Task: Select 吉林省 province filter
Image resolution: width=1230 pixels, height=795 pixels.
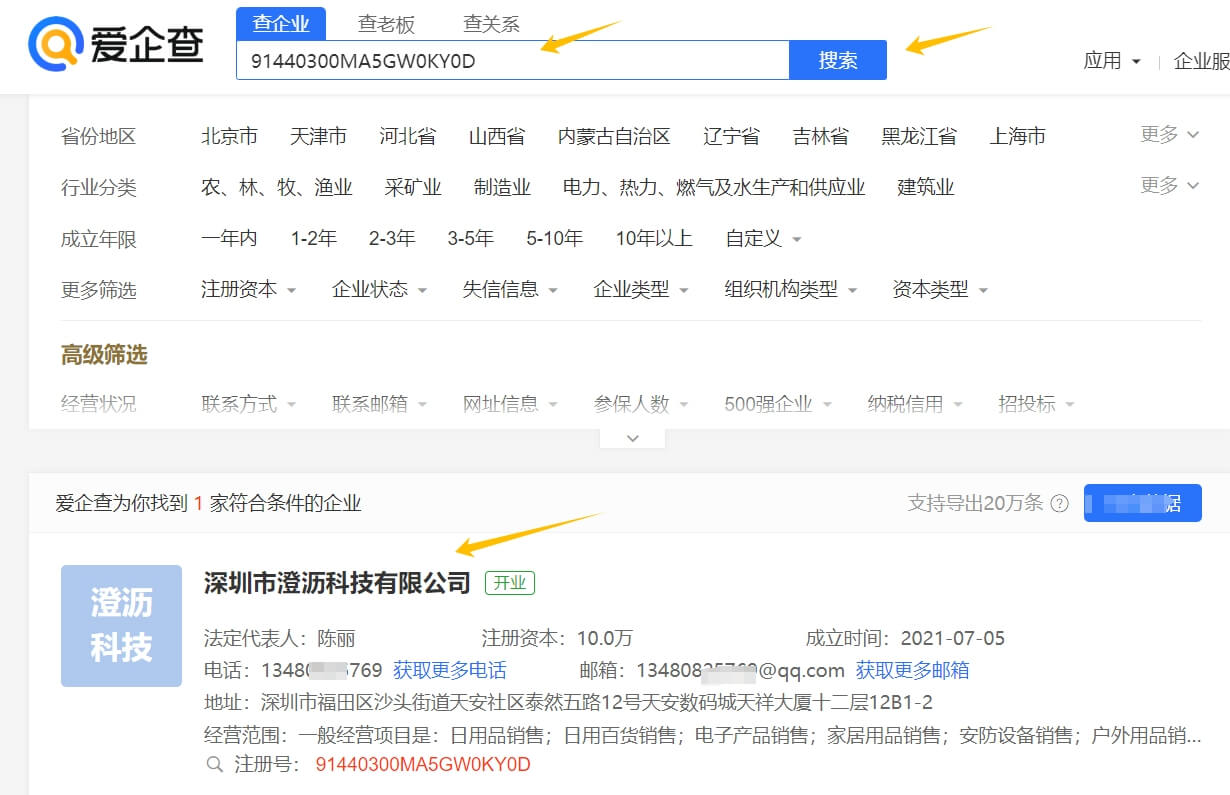Action: tap(821, 136)
